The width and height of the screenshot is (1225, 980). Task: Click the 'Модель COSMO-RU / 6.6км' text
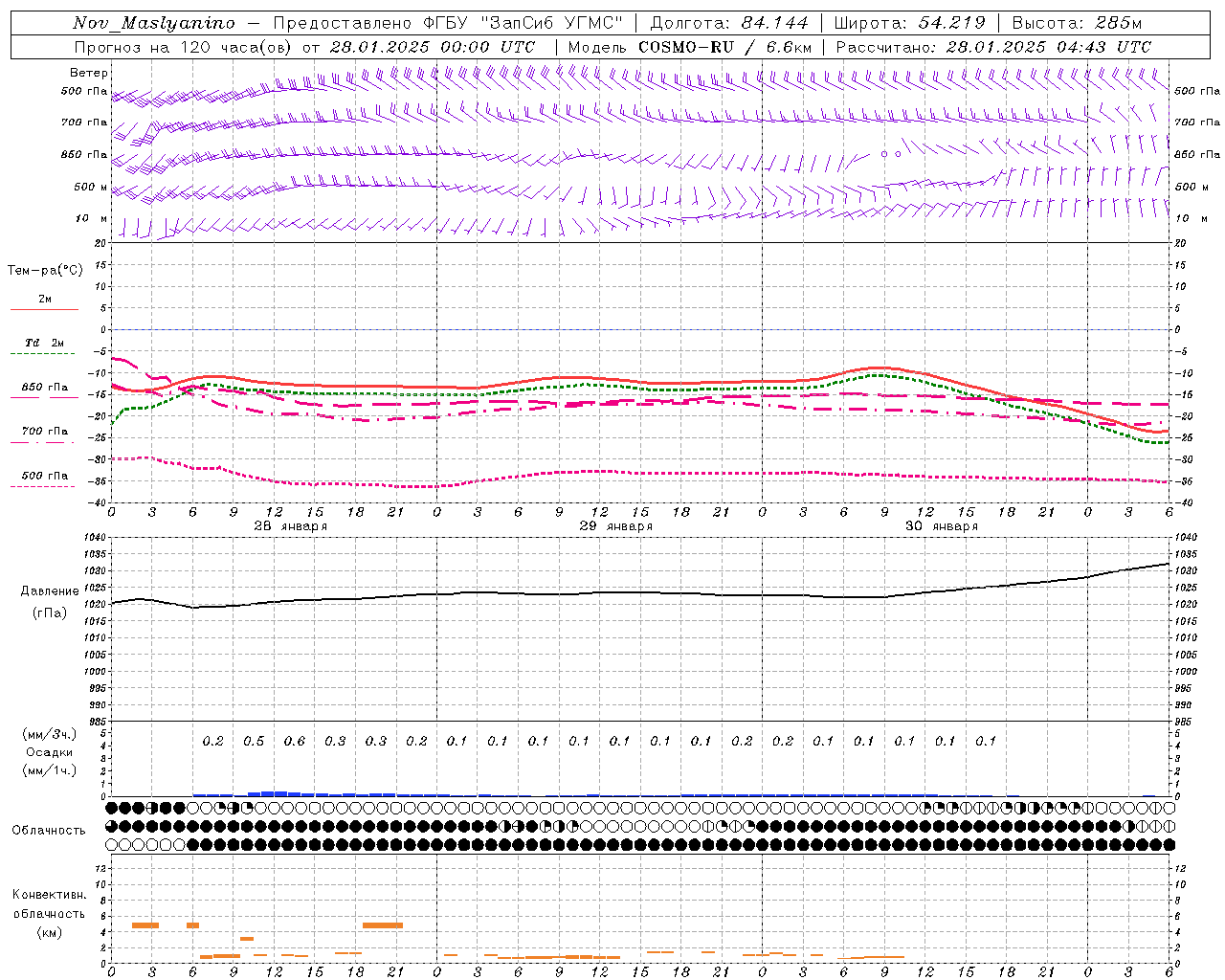pyautogui.click(x=690, y=47)
